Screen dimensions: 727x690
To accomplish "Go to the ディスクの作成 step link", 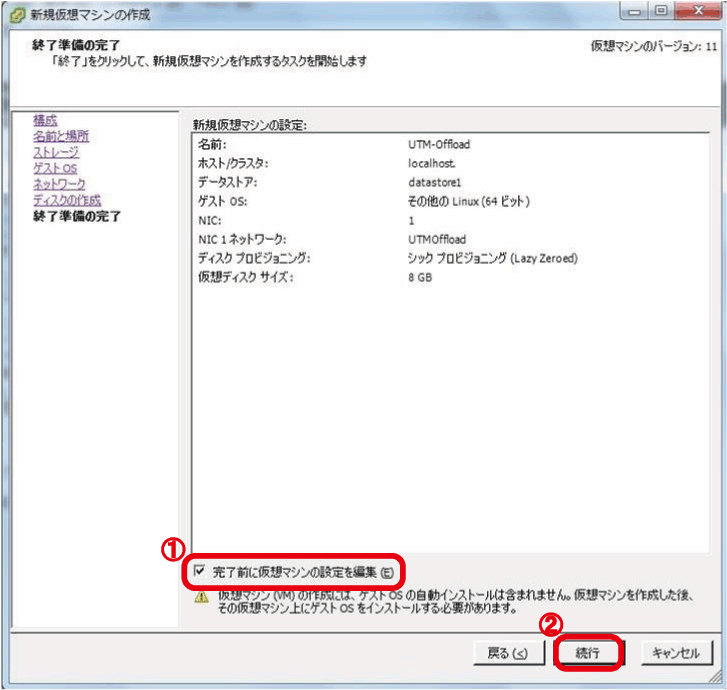I will (x=67, y=200).
